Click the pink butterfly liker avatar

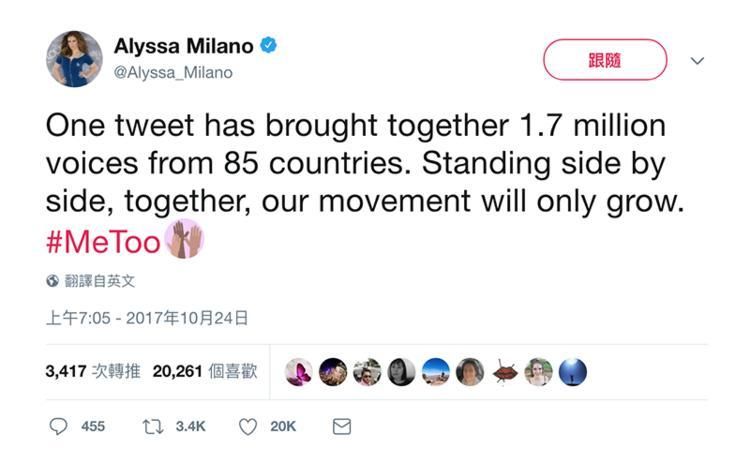(299, 372)
